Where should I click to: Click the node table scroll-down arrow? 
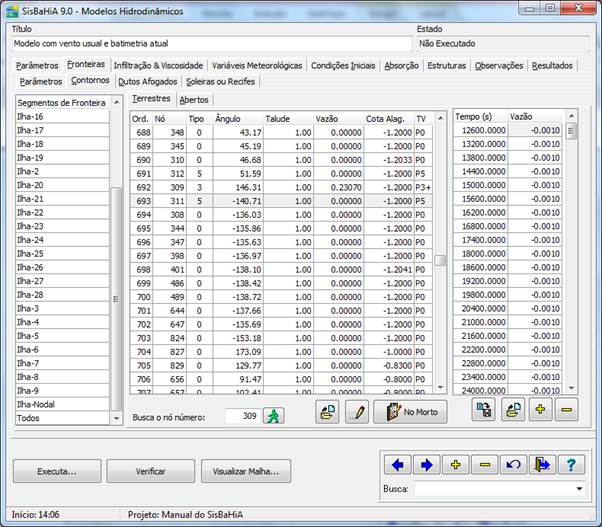click(440, 388)
